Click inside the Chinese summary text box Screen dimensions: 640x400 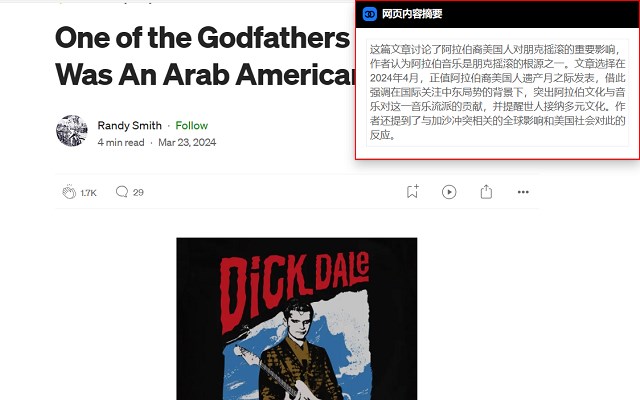click(x=497, y=92)
